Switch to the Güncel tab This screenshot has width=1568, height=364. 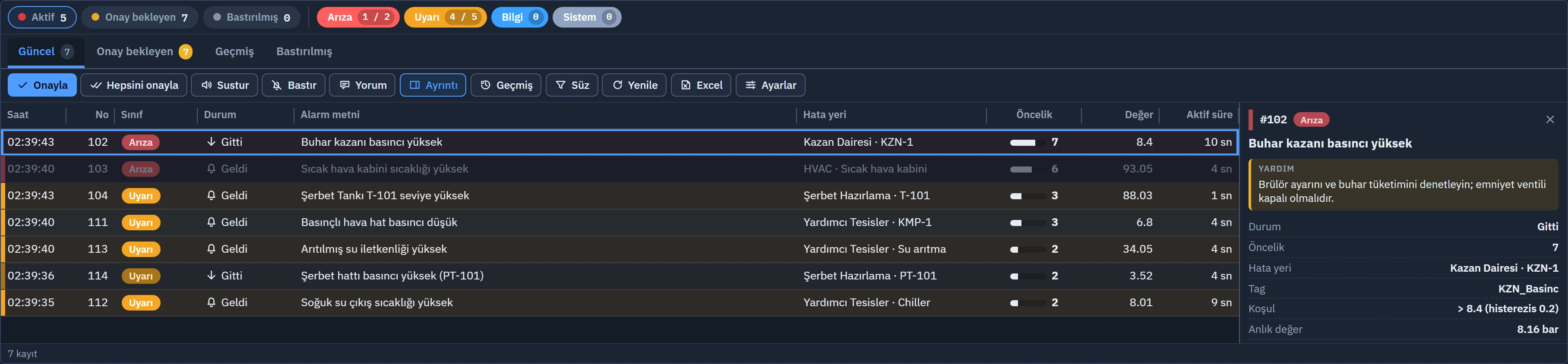tap(46, 52)
